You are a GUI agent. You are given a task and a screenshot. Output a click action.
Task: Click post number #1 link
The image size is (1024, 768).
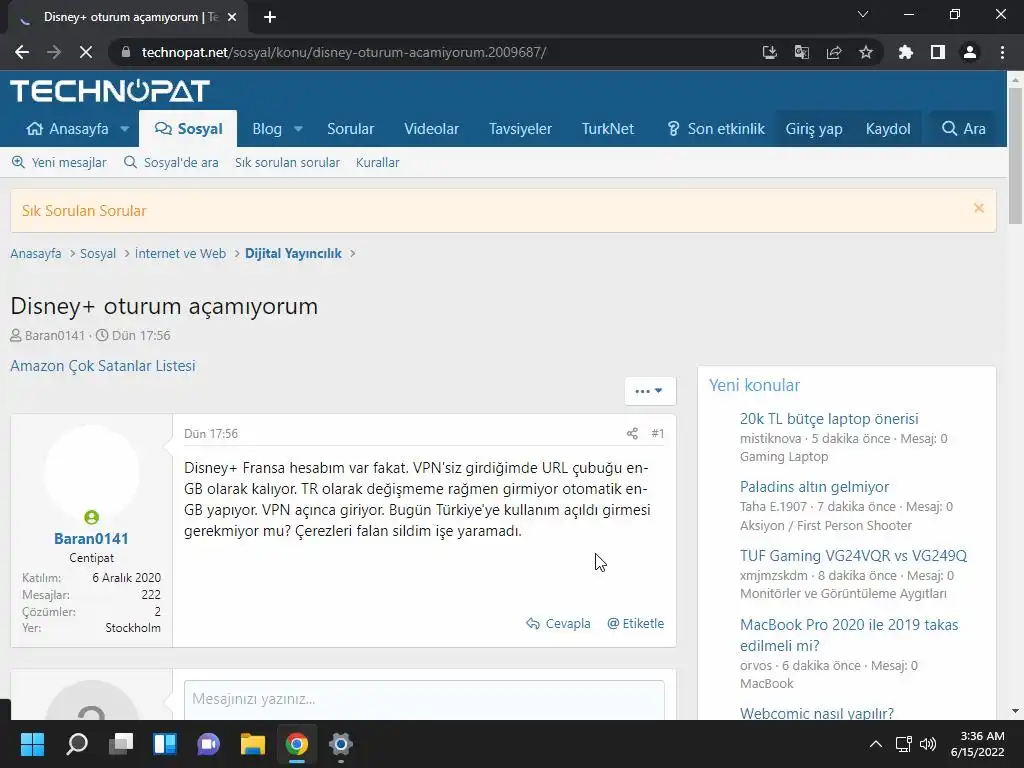[x=658, y=434]
